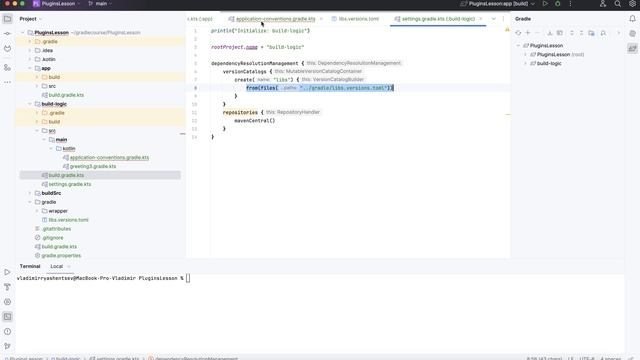Open Project view mode dropdown
Image resolution: width=640 pixels, height=360 pixels.
tap(31, 19)
